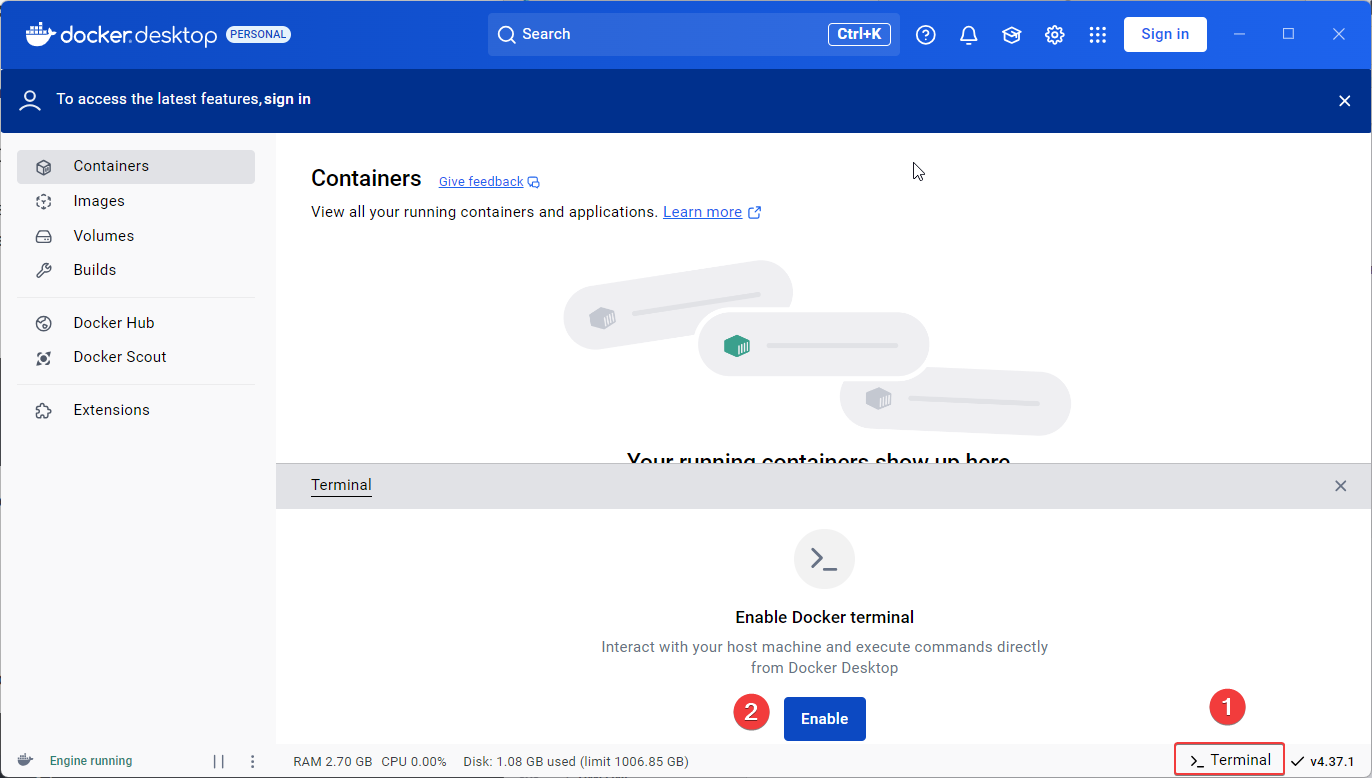Image resolution: width=1372 pixels, height=778 pixels.
Task: Click the PERSONAL plan badge
Action: [259, 34]
